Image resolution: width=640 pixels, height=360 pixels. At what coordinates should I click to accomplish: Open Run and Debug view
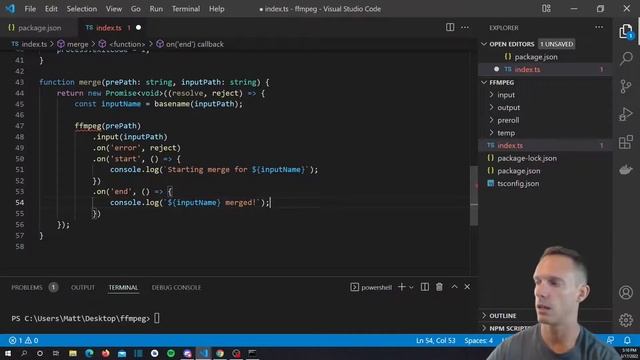[x=626, y=114]
